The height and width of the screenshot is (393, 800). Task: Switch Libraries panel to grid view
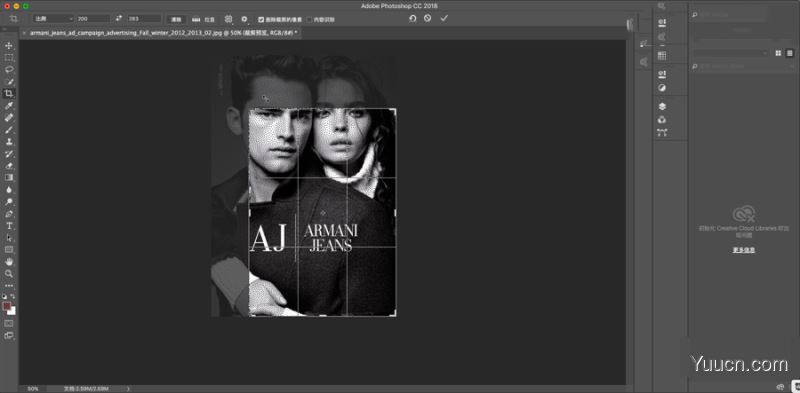tap(778, 53)
